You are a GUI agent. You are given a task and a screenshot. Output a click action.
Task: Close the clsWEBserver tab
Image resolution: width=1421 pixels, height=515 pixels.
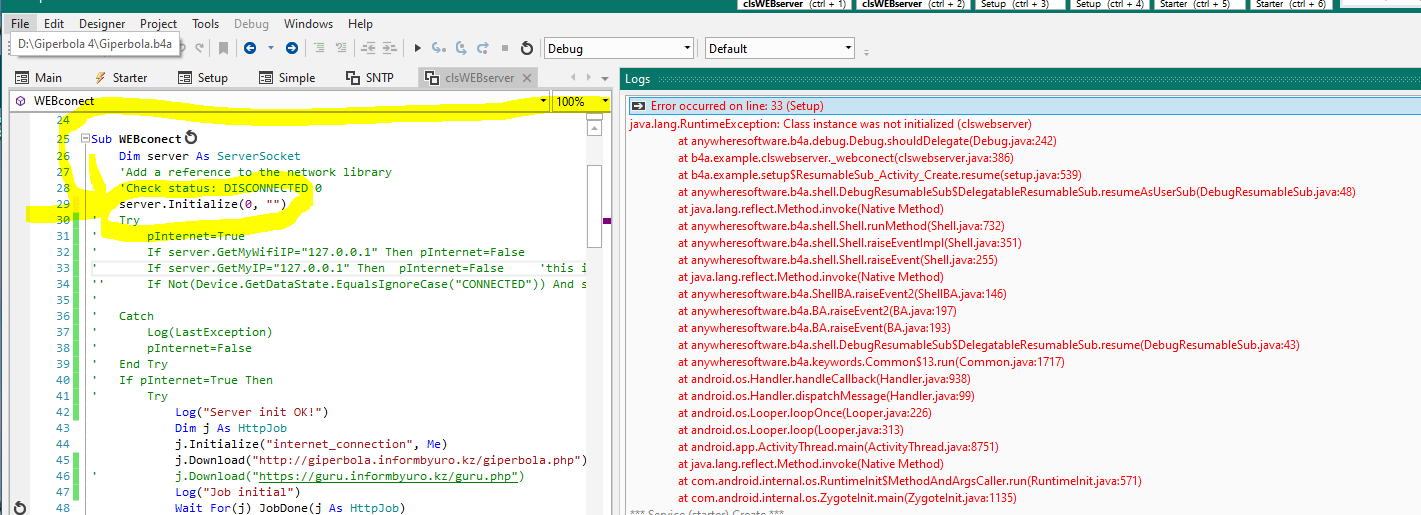[527, 78]
